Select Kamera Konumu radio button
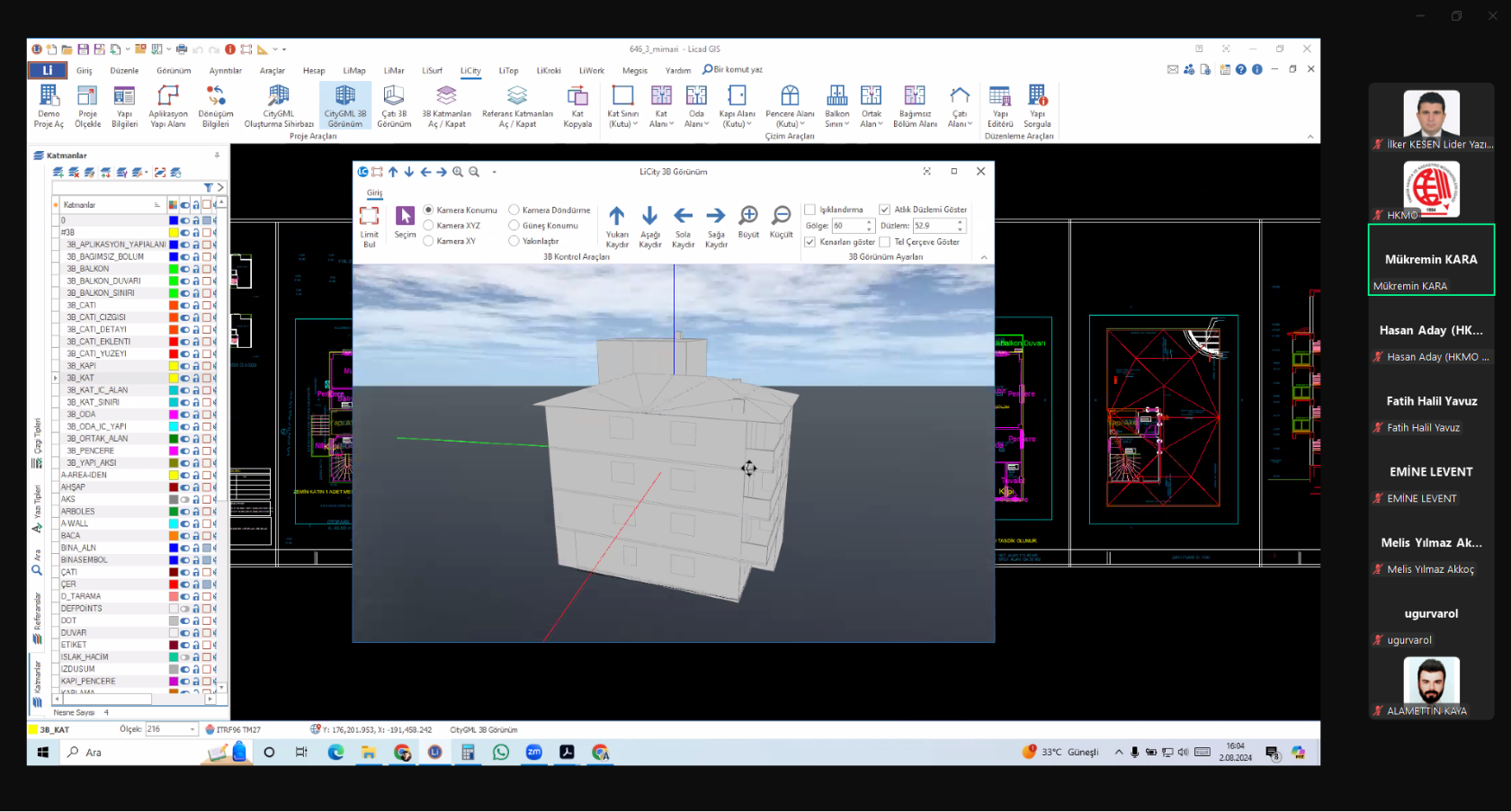This screenshot has width=1511, height=812. click(428, 210)
